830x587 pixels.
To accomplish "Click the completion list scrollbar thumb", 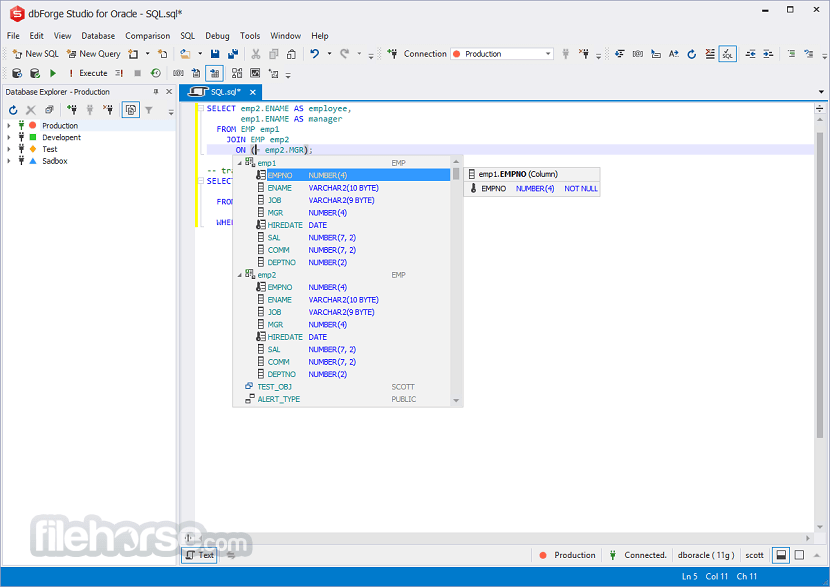I will coord(456,173).
